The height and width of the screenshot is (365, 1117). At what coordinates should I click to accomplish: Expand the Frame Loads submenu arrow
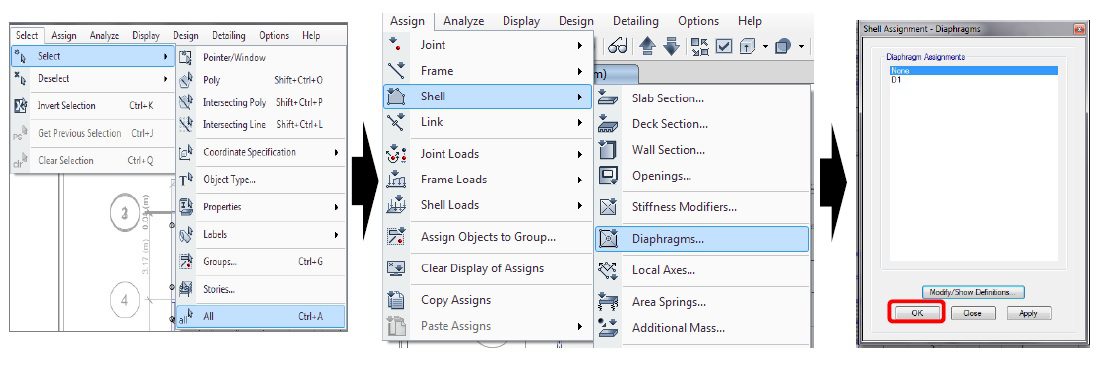click(580, 180)
